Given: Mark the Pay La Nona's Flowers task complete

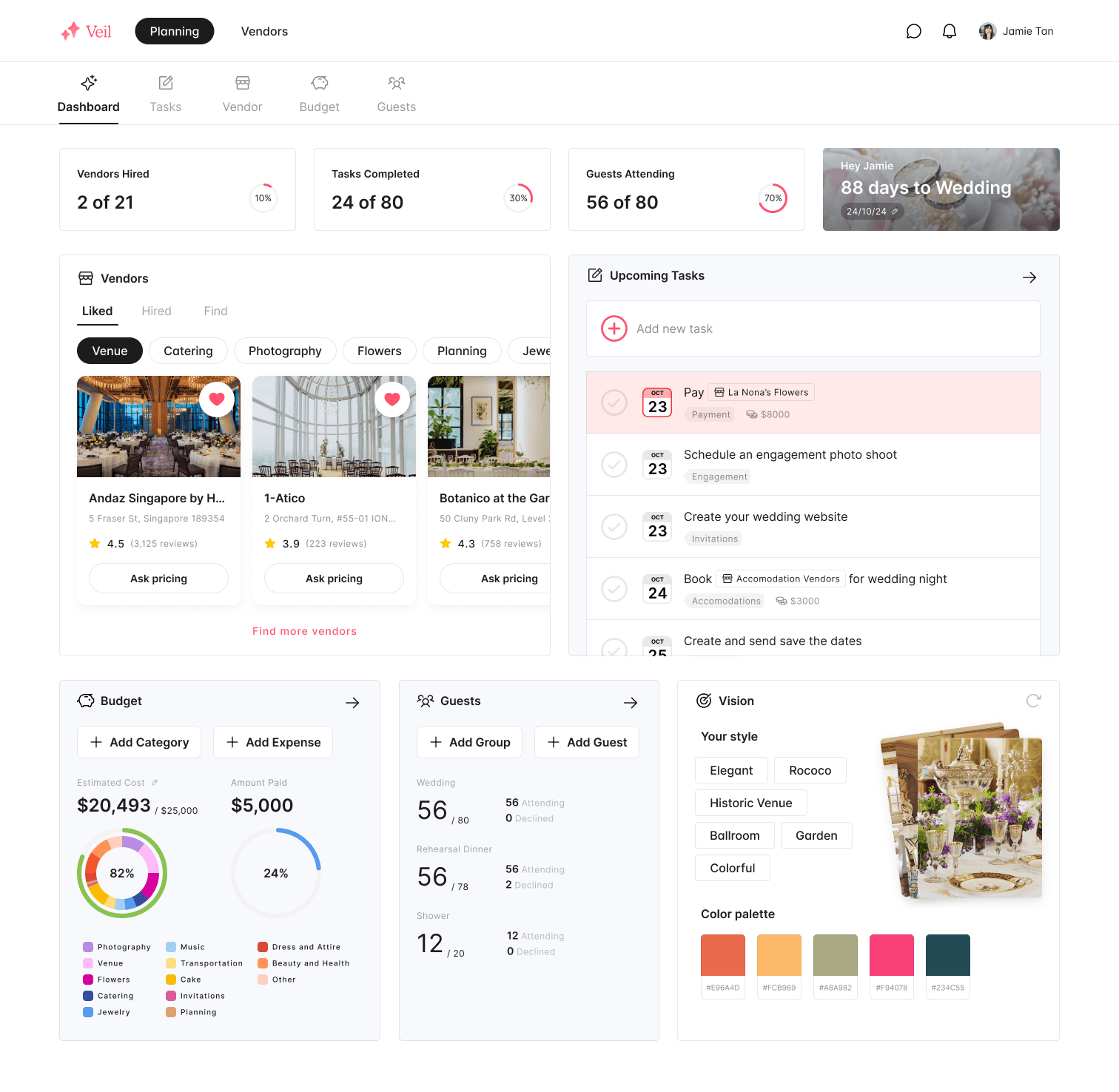Looking at the screenshot, I should [x=614, y=402].
